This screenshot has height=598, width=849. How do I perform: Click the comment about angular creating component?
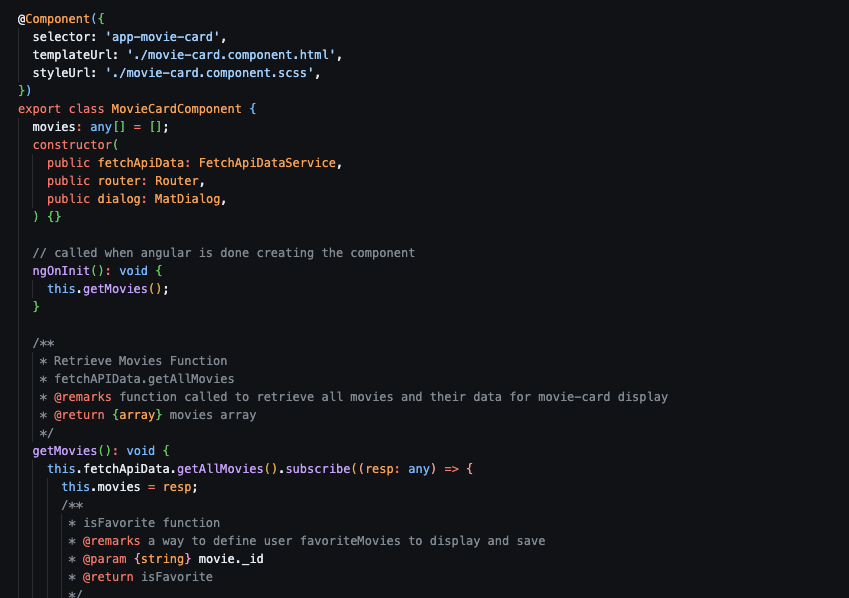tap(224, 253)
